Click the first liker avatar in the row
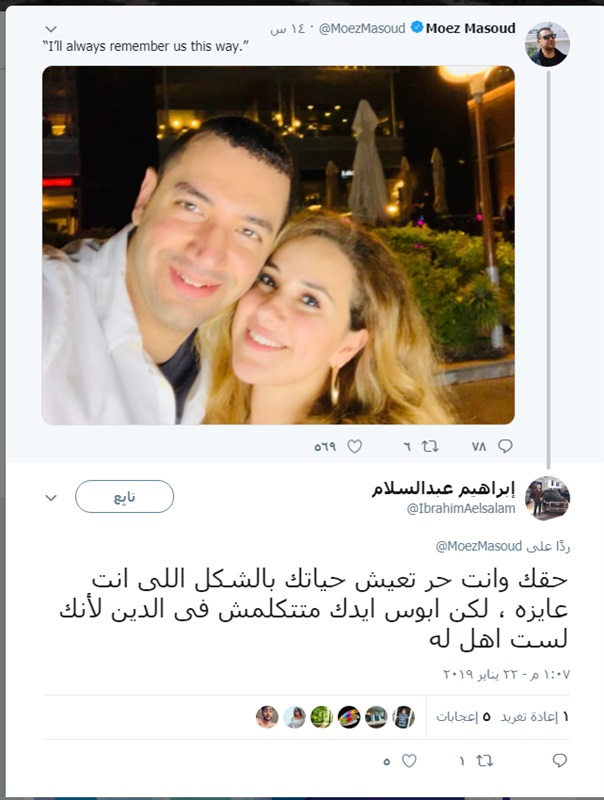 (404, 717)
